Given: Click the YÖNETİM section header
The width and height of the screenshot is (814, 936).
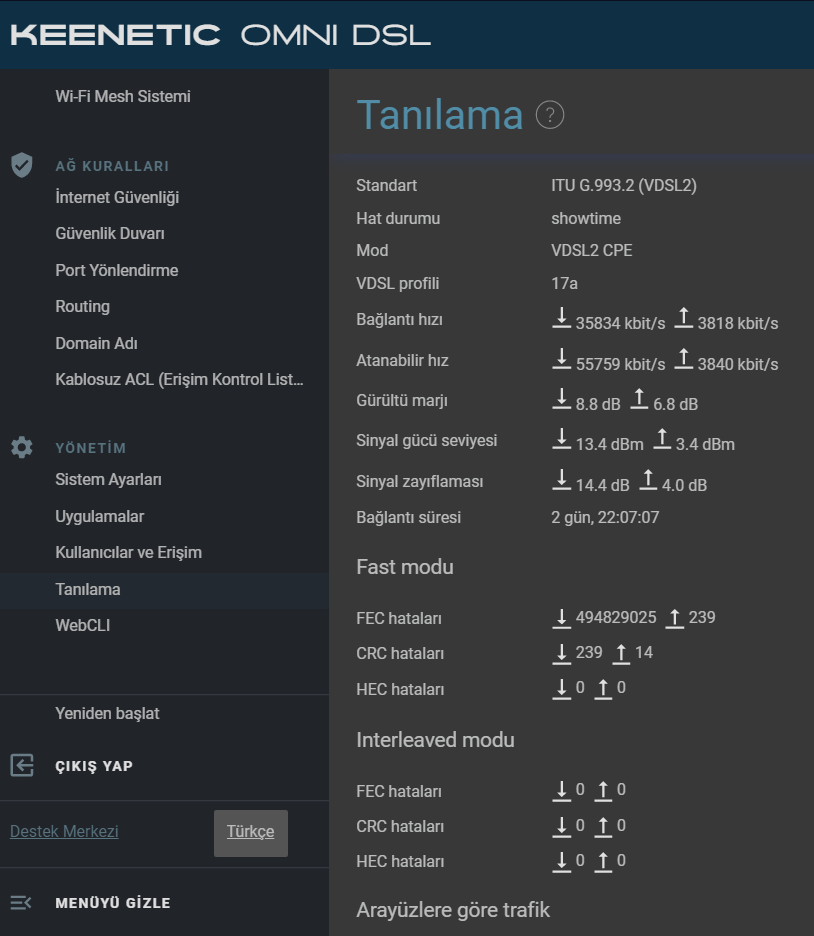Looking at the screenshot, I should (x=91, y=448).
